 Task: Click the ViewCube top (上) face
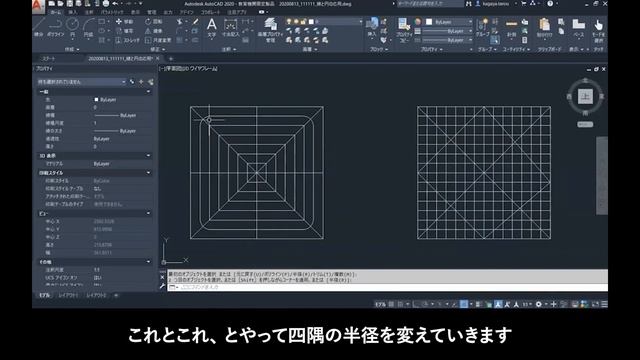[585, 96]
